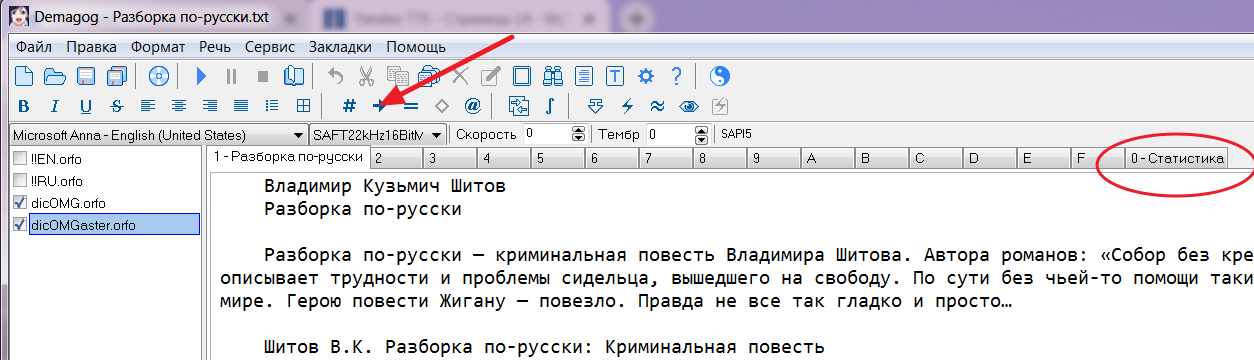
Task: Click the hash # icon
Action: [348, 106]
